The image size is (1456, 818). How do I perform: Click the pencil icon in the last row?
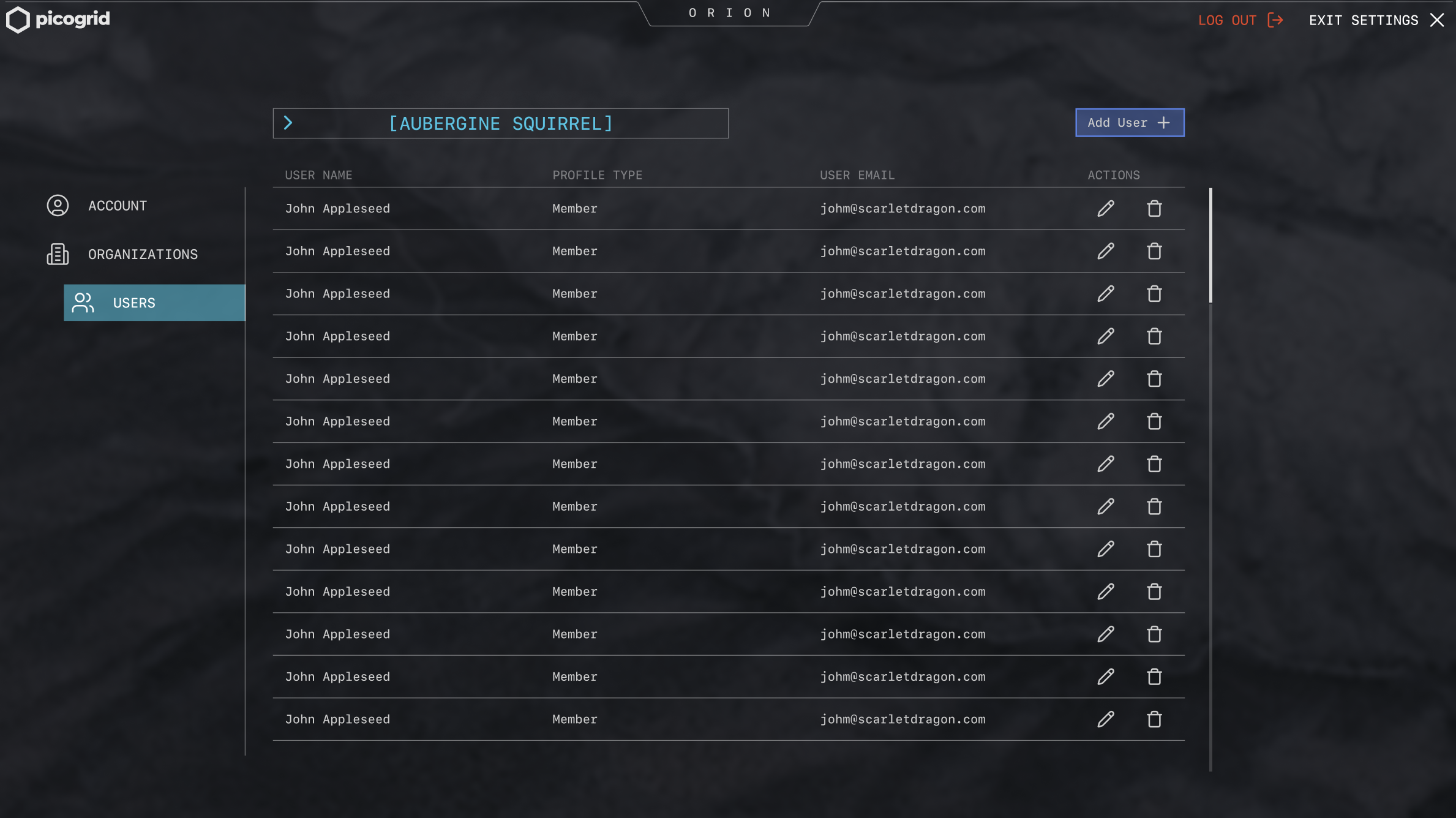tap(1105, 719)
